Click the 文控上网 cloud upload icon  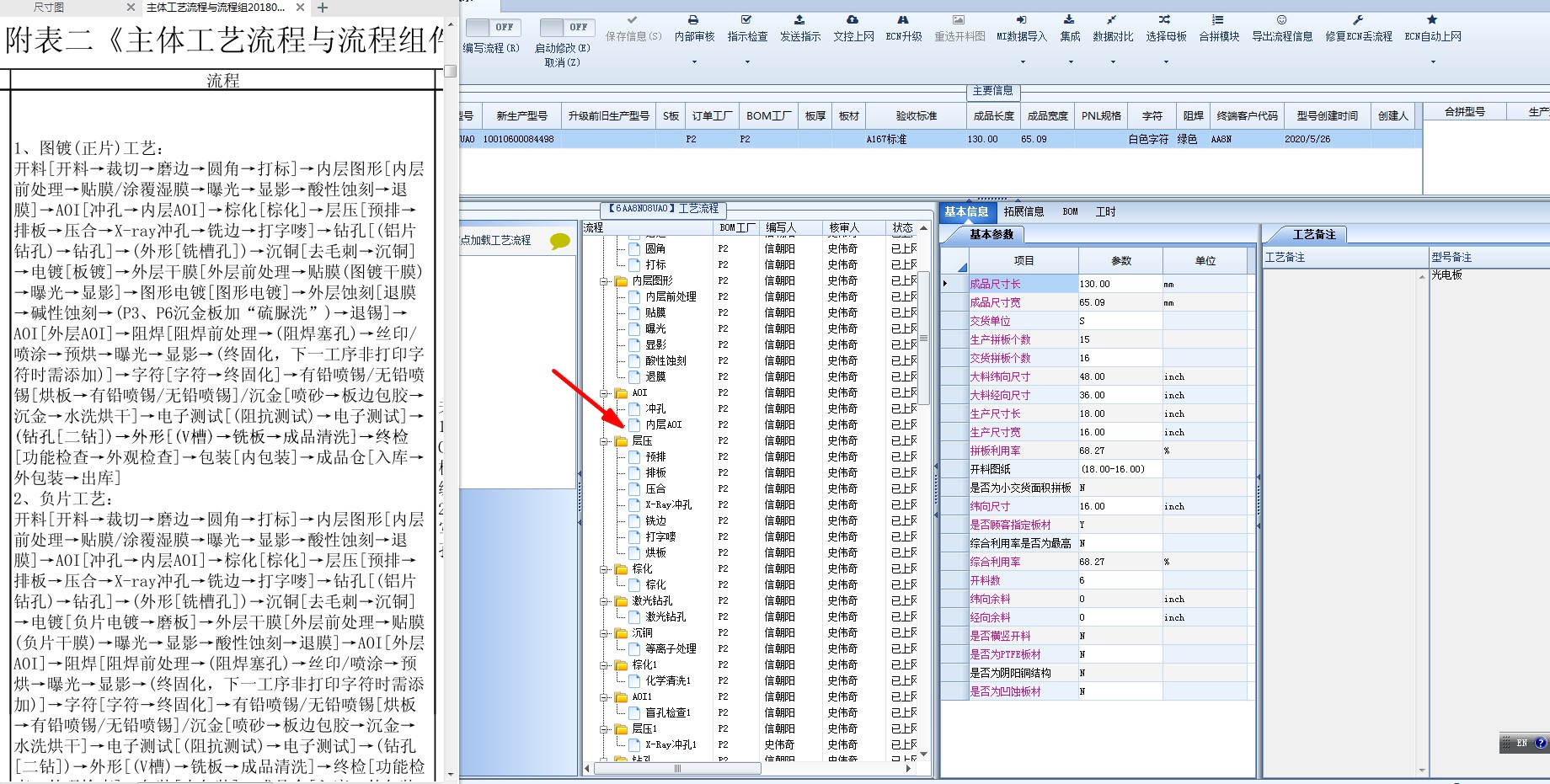pyautogui.click(x=852, y=19)
